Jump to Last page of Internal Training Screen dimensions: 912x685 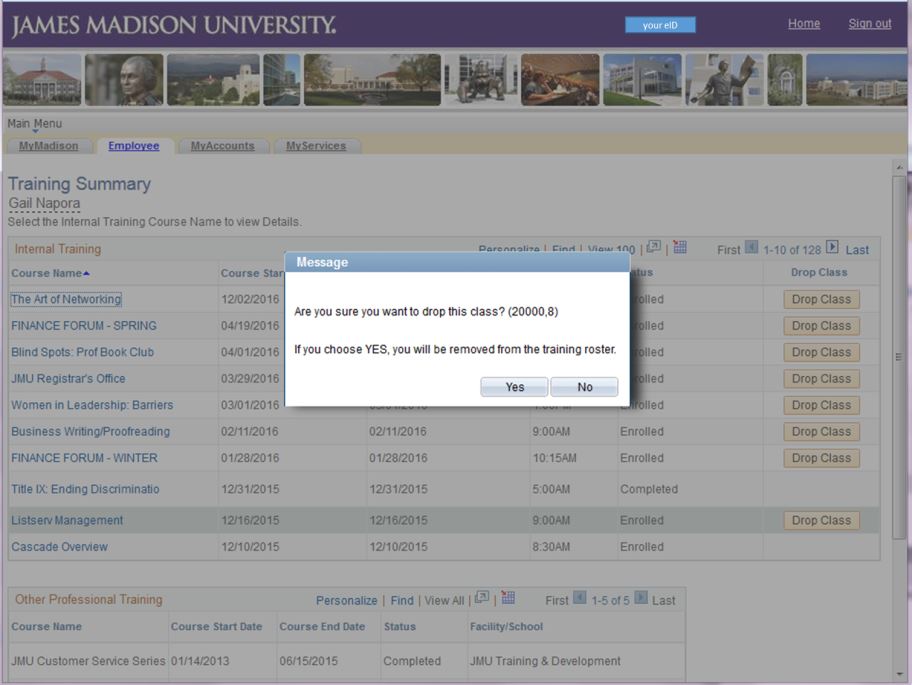tap(857, 250)
